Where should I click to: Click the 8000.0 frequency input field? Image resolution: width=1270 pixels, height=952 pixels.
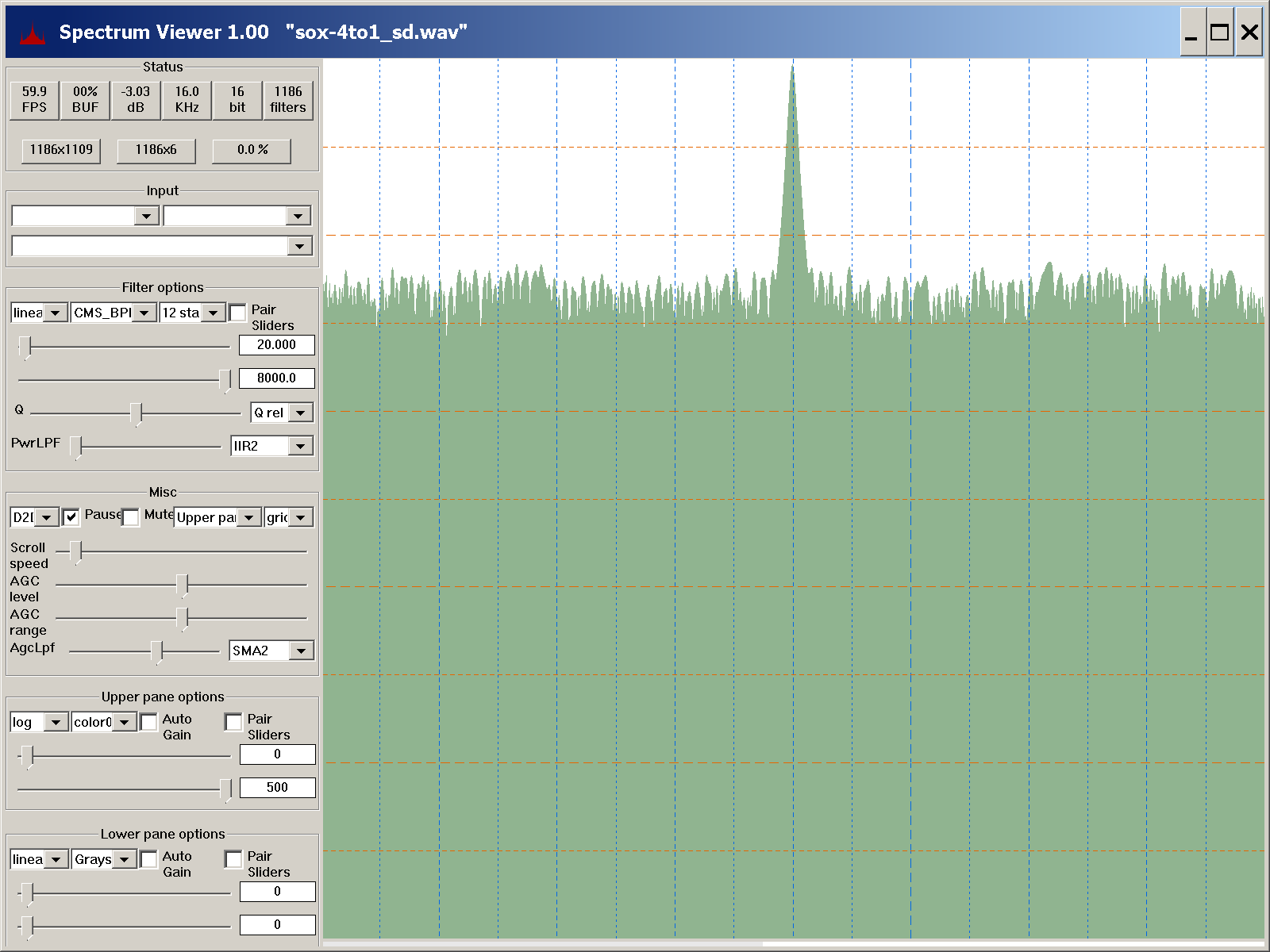coord(276,378)
